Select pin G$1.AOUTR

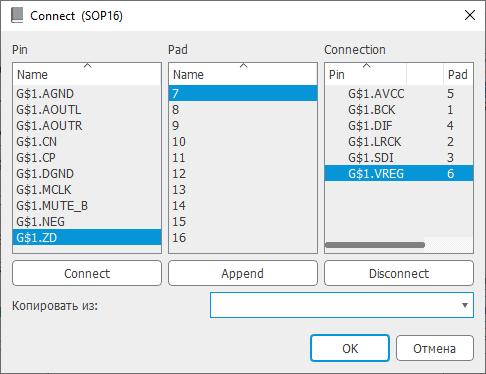(87, 126)
